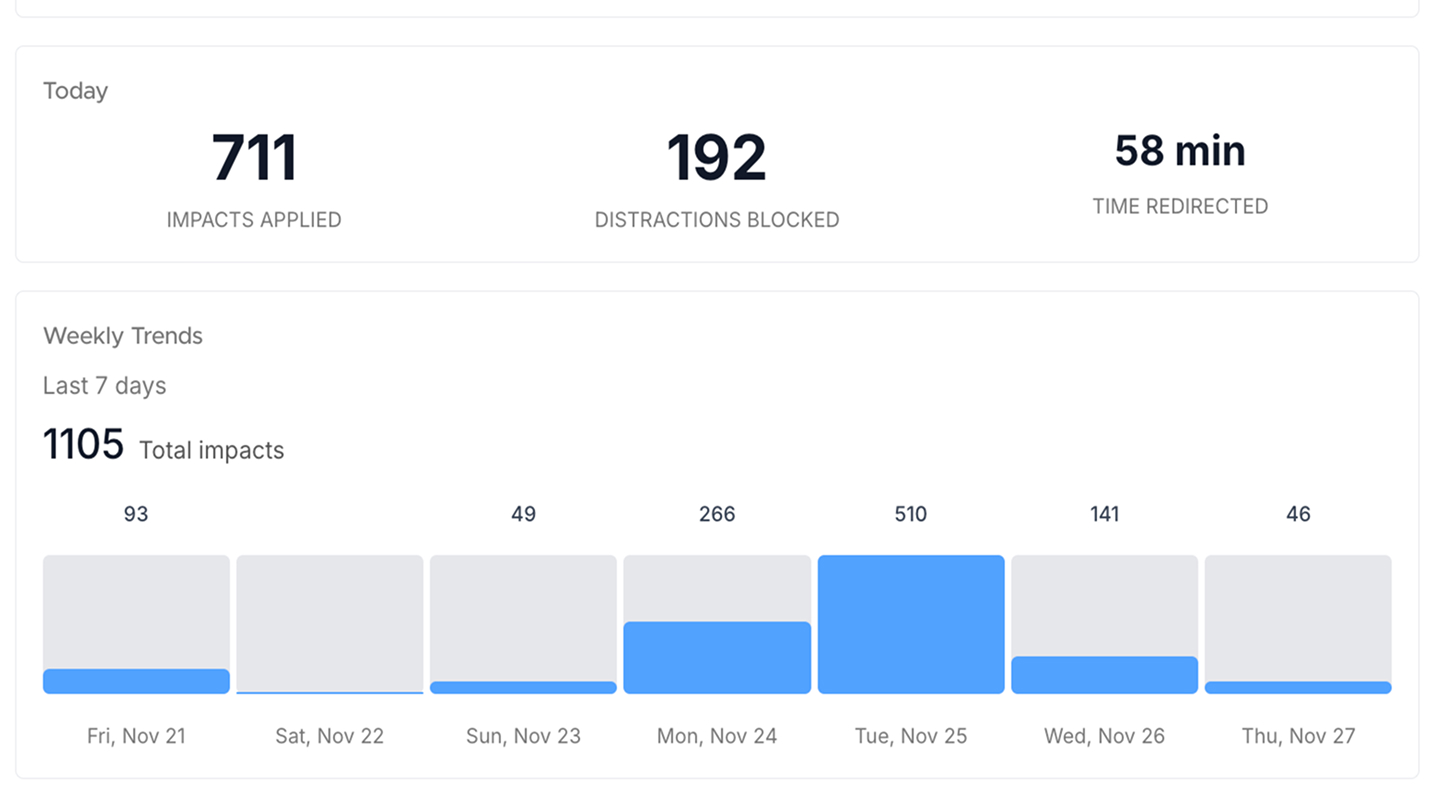Select the 192 Distractions Blocked stat
Viewport: 1435px width, 812px height.
pyautogui.click(x=716, y=155)
